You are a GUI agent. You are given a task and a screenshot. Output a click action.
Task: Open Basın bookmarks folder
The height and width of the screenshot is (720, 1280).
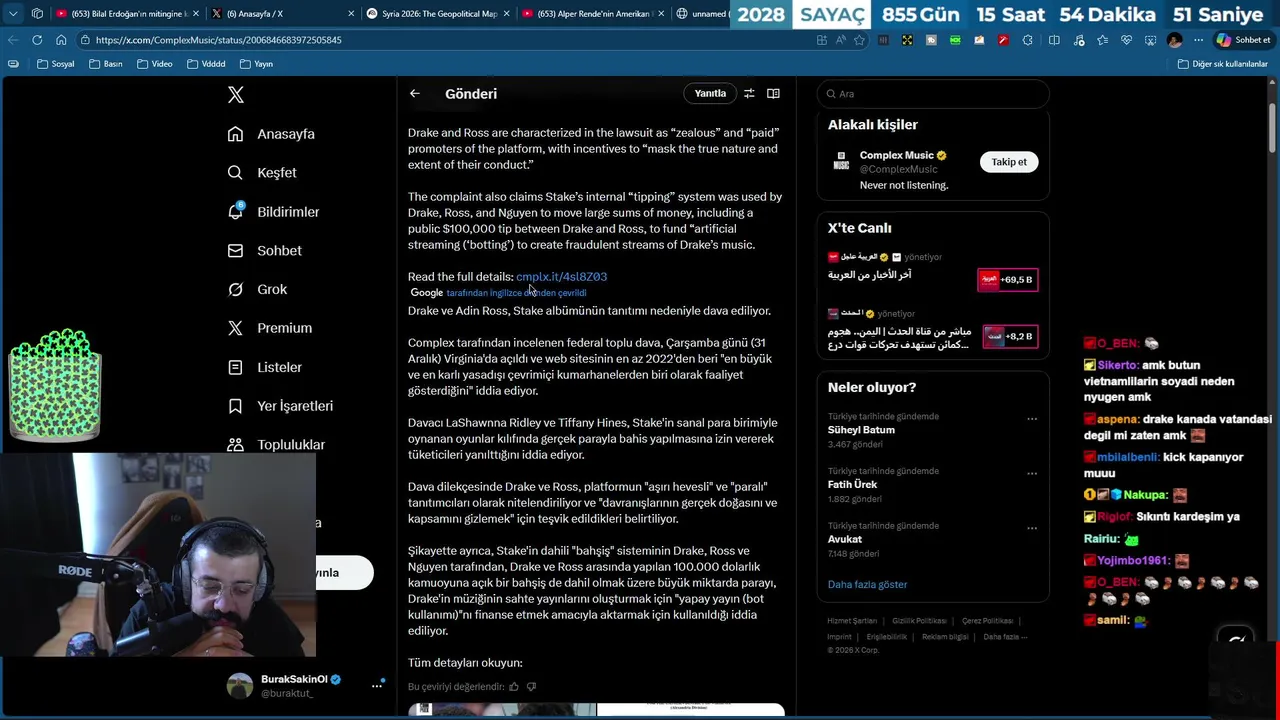(x=106, y=64)
